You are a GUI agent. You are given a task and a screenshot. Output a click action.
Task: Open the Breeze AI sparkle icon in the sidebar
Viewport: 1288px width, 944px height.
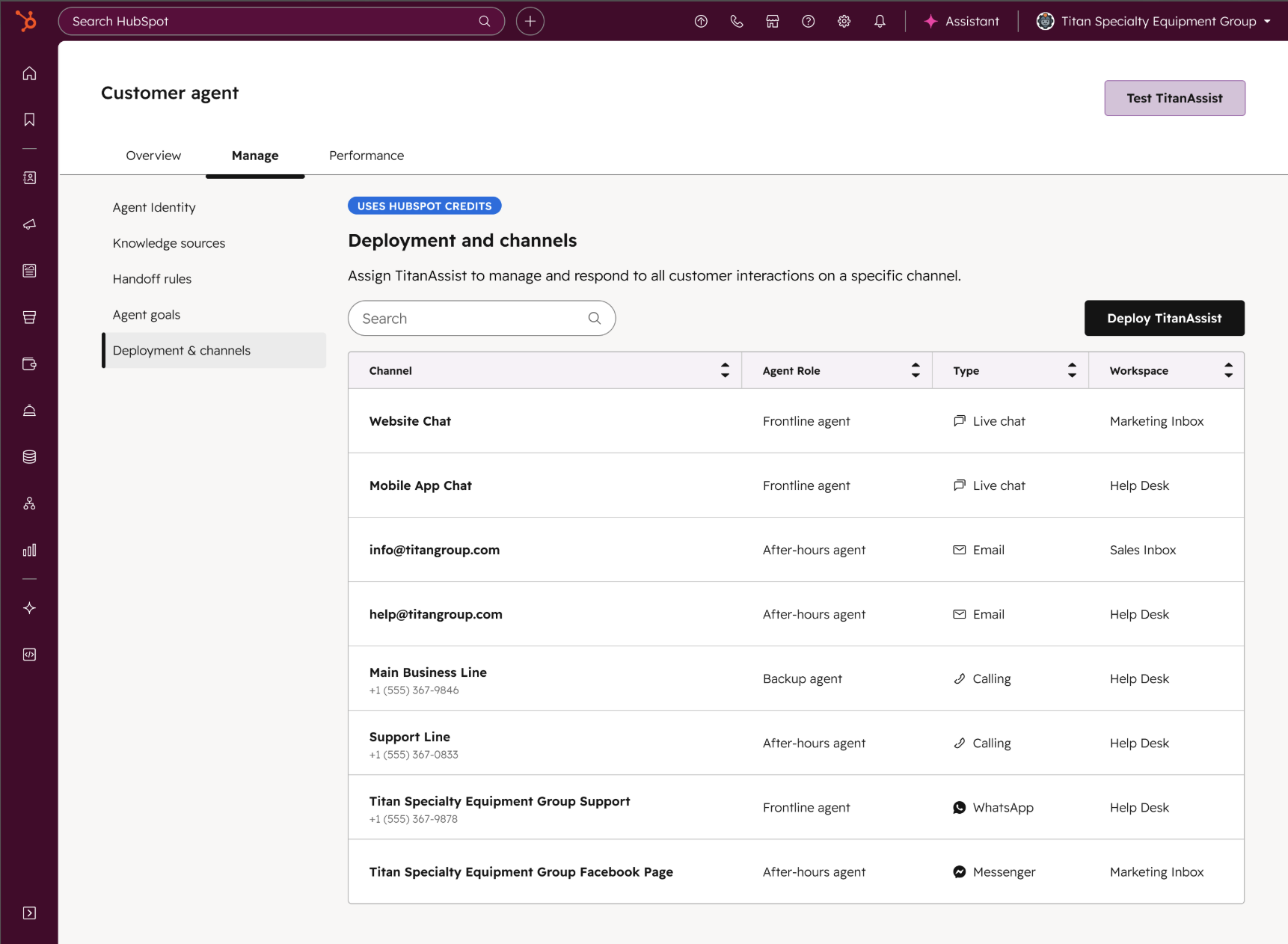[29, 608]
